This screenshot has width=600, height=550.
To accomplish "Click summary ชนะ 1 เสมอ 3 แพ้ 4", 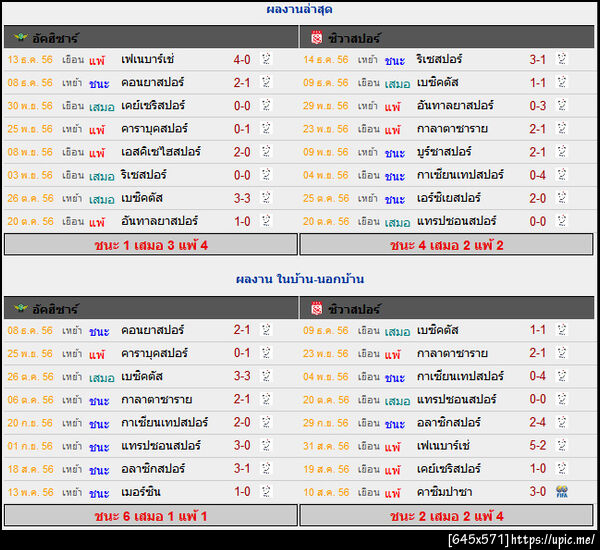I will [151, 245].
